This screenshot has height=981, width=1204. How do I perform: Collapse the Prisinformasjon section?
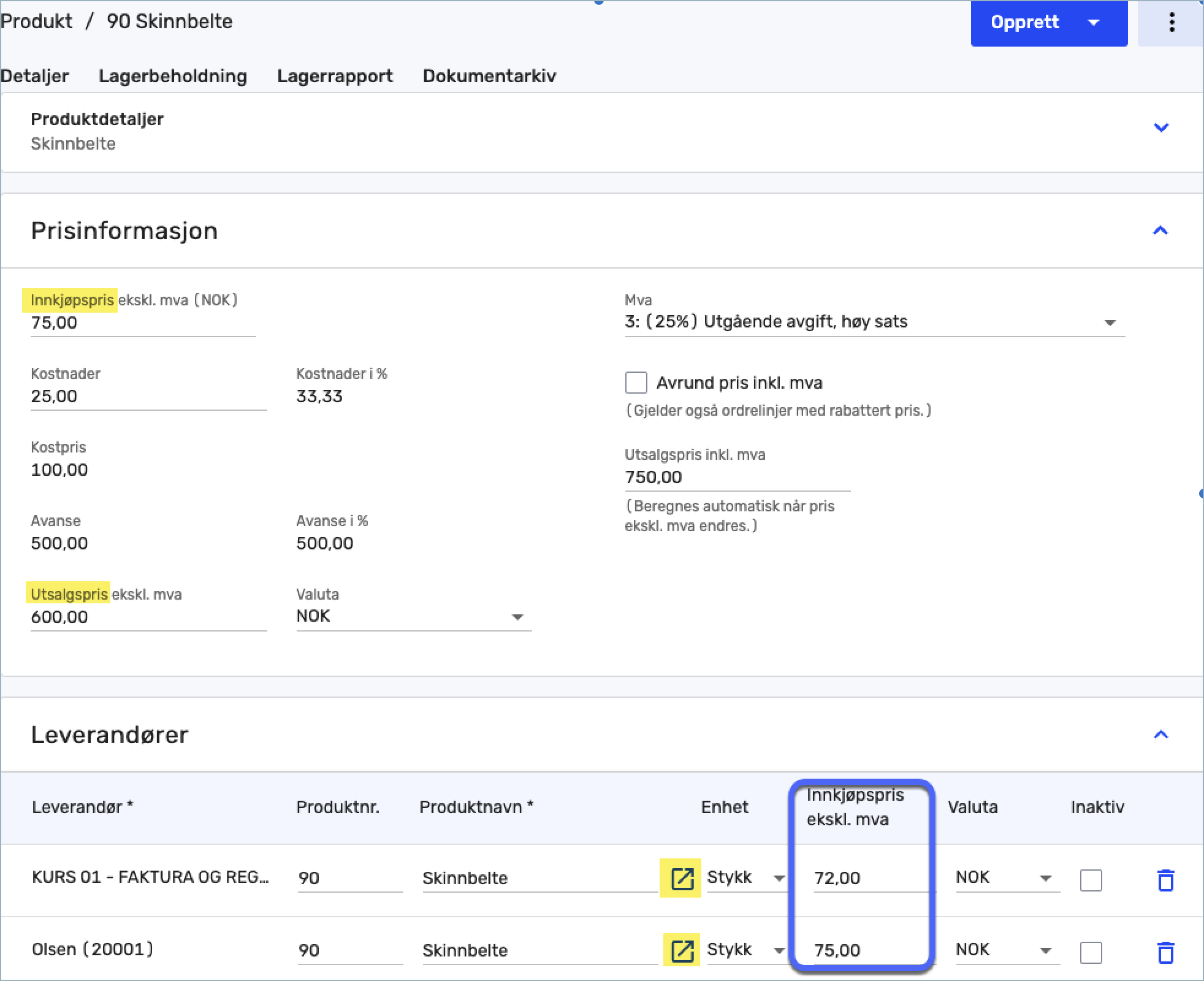click(1160, 231)
